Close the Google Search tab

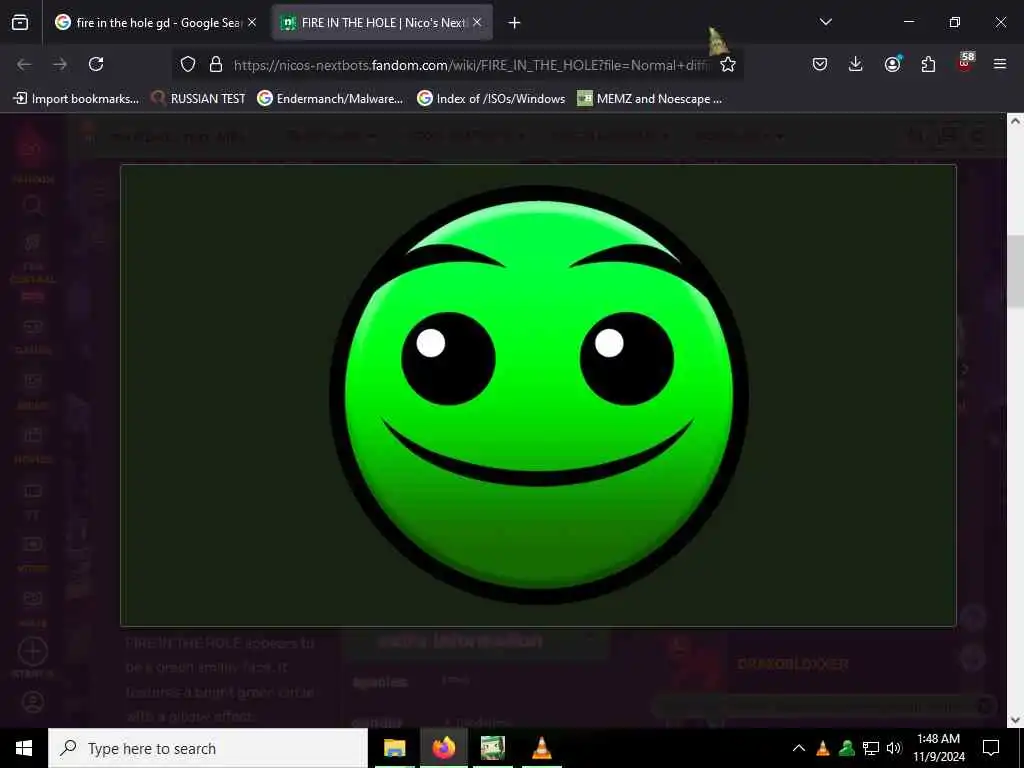coord(252,23)
